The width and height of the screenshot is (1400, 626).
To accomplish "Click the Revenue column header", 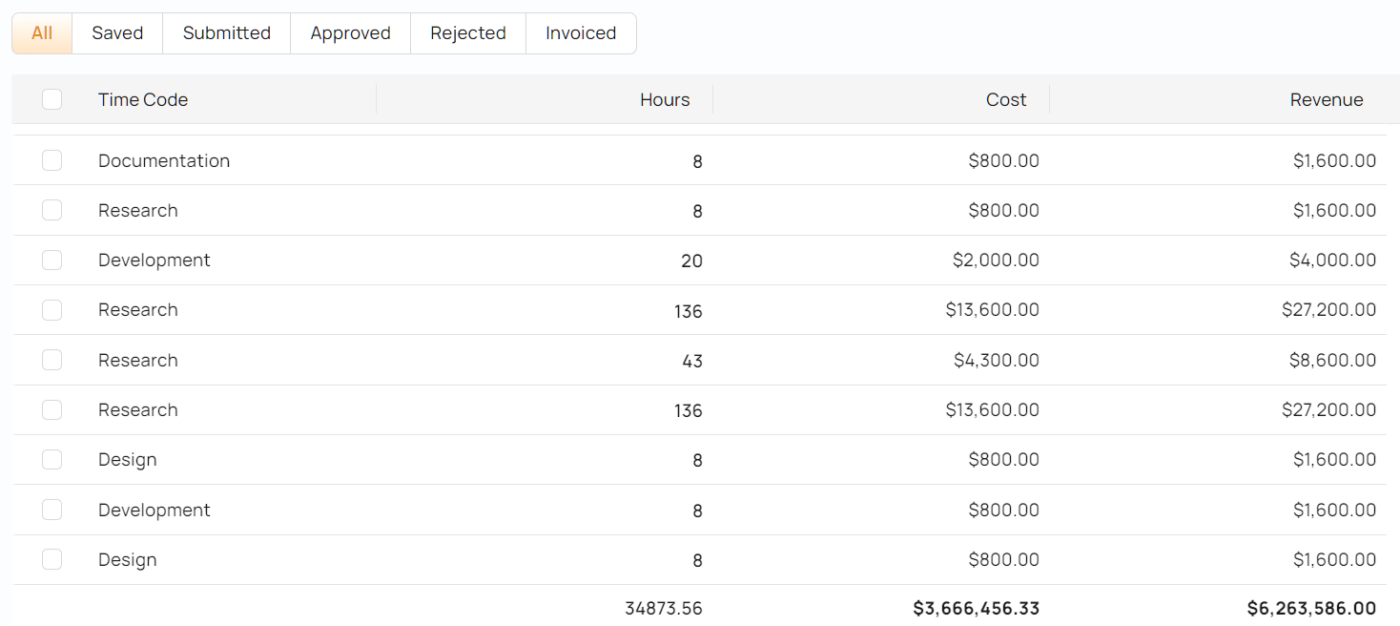I will point(1327,99).
